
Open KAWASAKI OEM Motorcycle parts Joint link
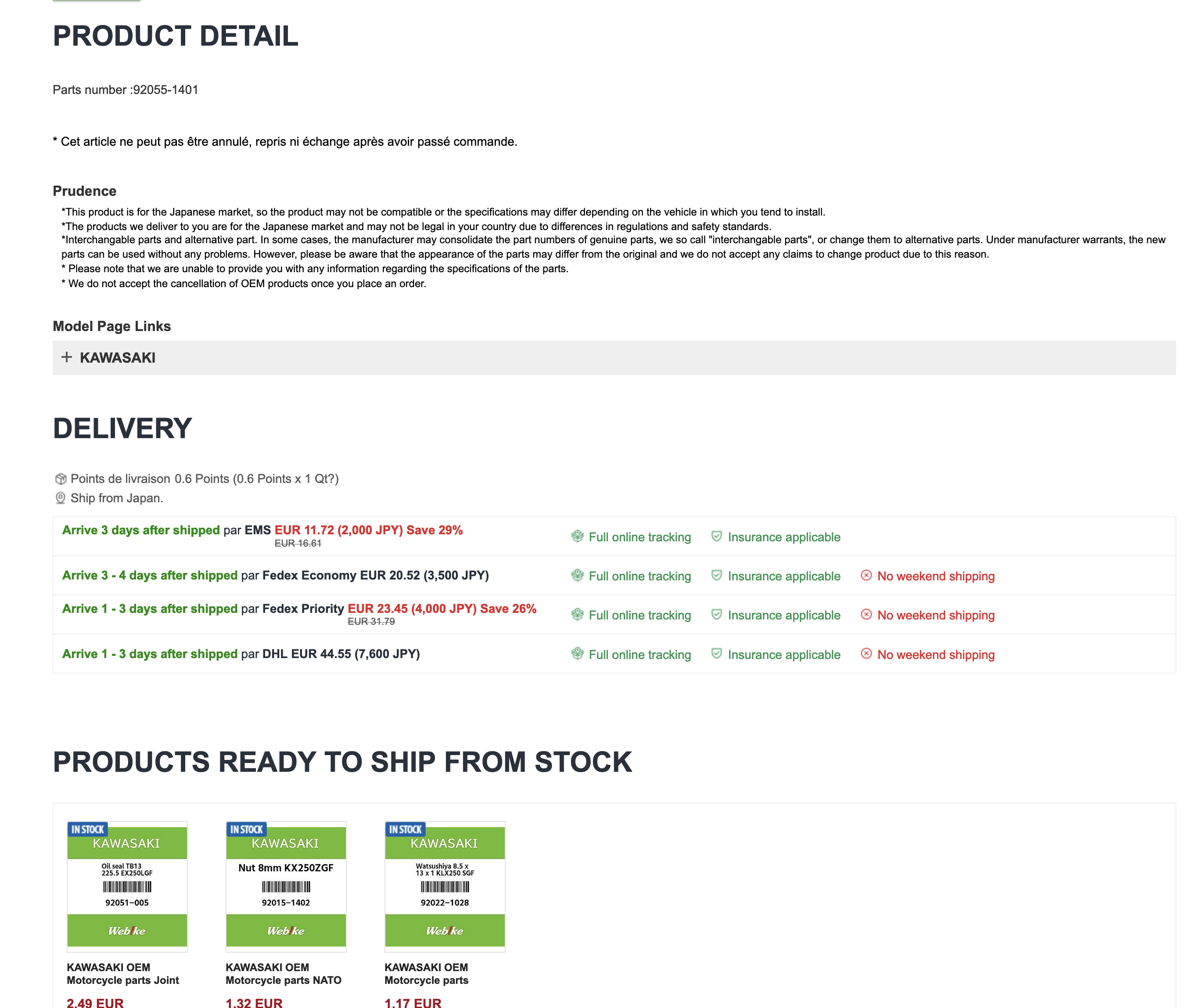122,974
